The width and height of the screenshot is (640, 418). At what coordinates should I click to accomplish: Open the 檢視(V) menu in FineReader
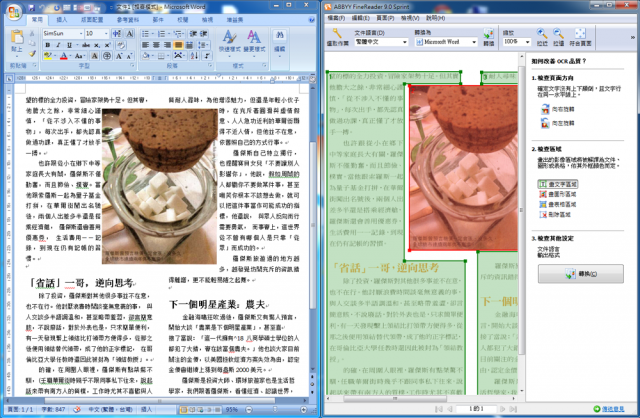click(x=410, y=18)
